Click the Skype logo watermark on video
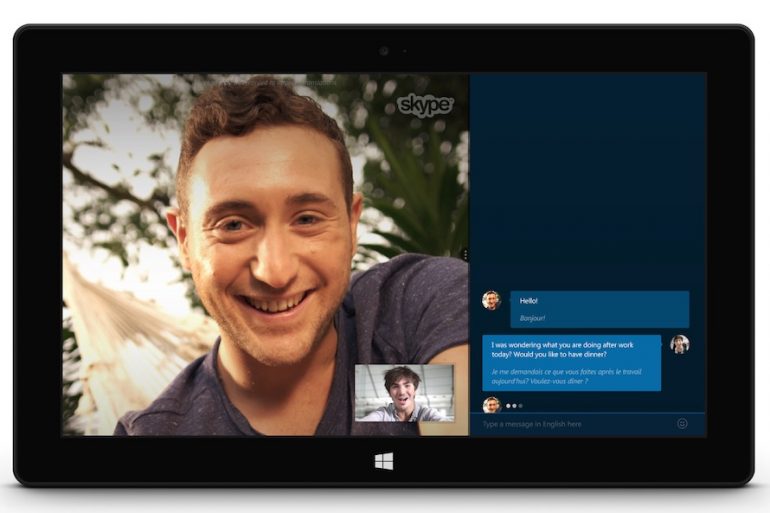 tap(425, 105)
